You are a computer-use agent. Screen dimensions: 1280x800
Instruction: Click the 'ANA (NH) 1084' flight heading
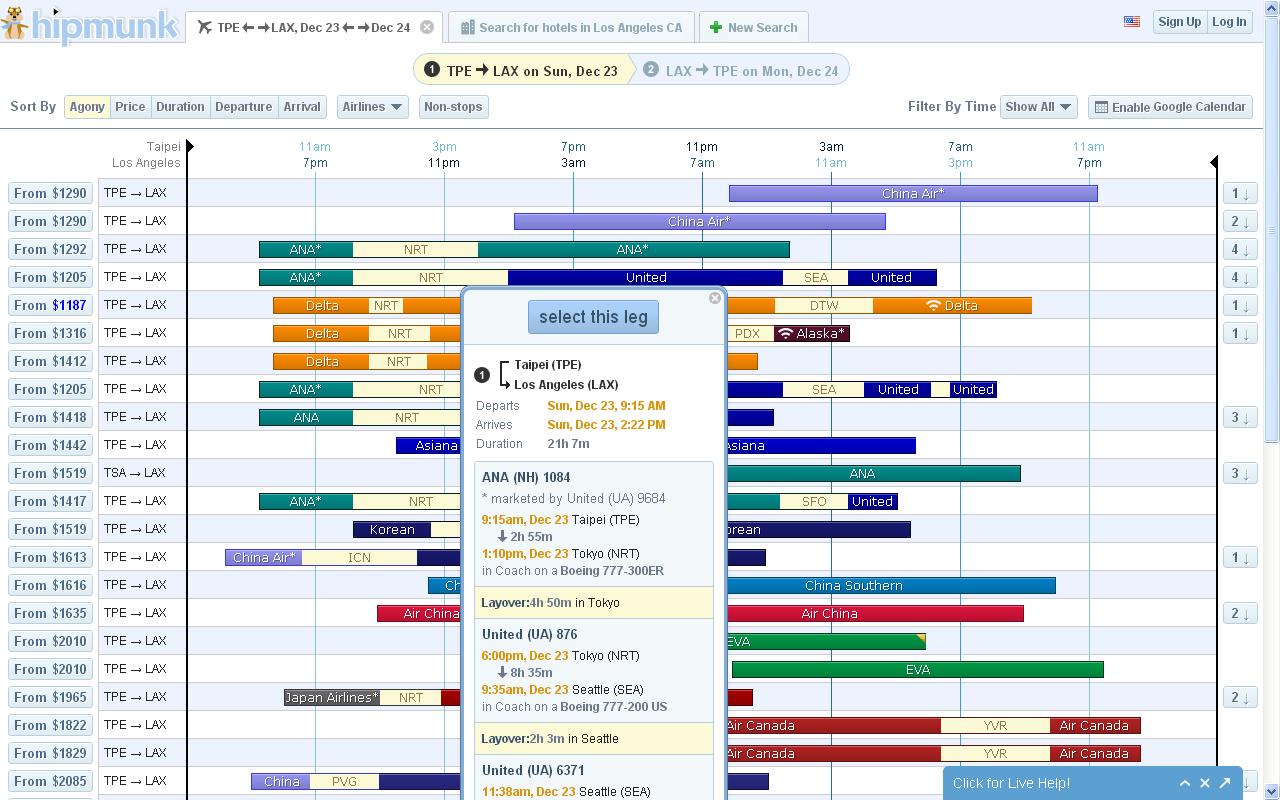tap(526, 477)
